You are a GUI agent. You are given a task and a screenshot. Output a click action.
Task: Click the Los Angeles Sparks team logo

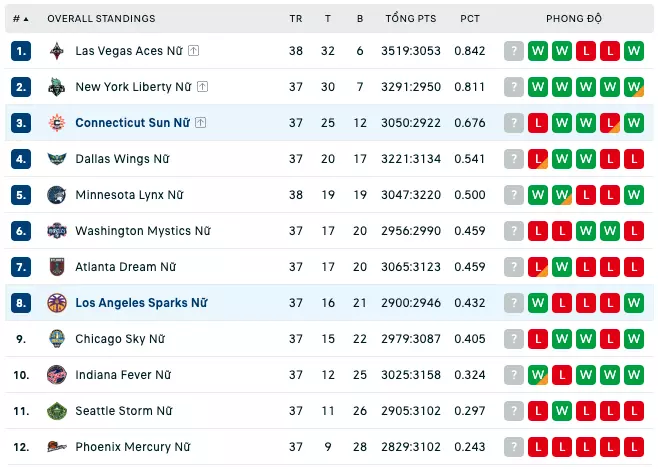(57, 303)
